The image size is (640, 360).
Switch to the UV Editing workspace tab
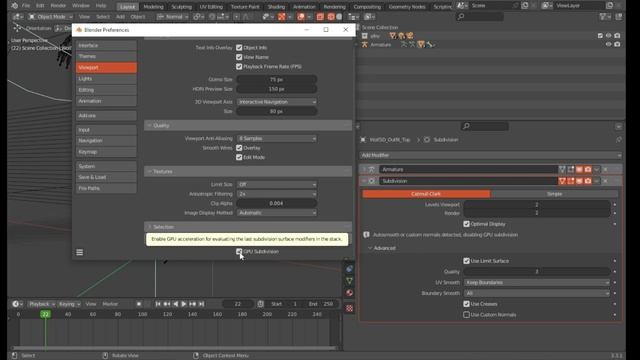[211, 7]
